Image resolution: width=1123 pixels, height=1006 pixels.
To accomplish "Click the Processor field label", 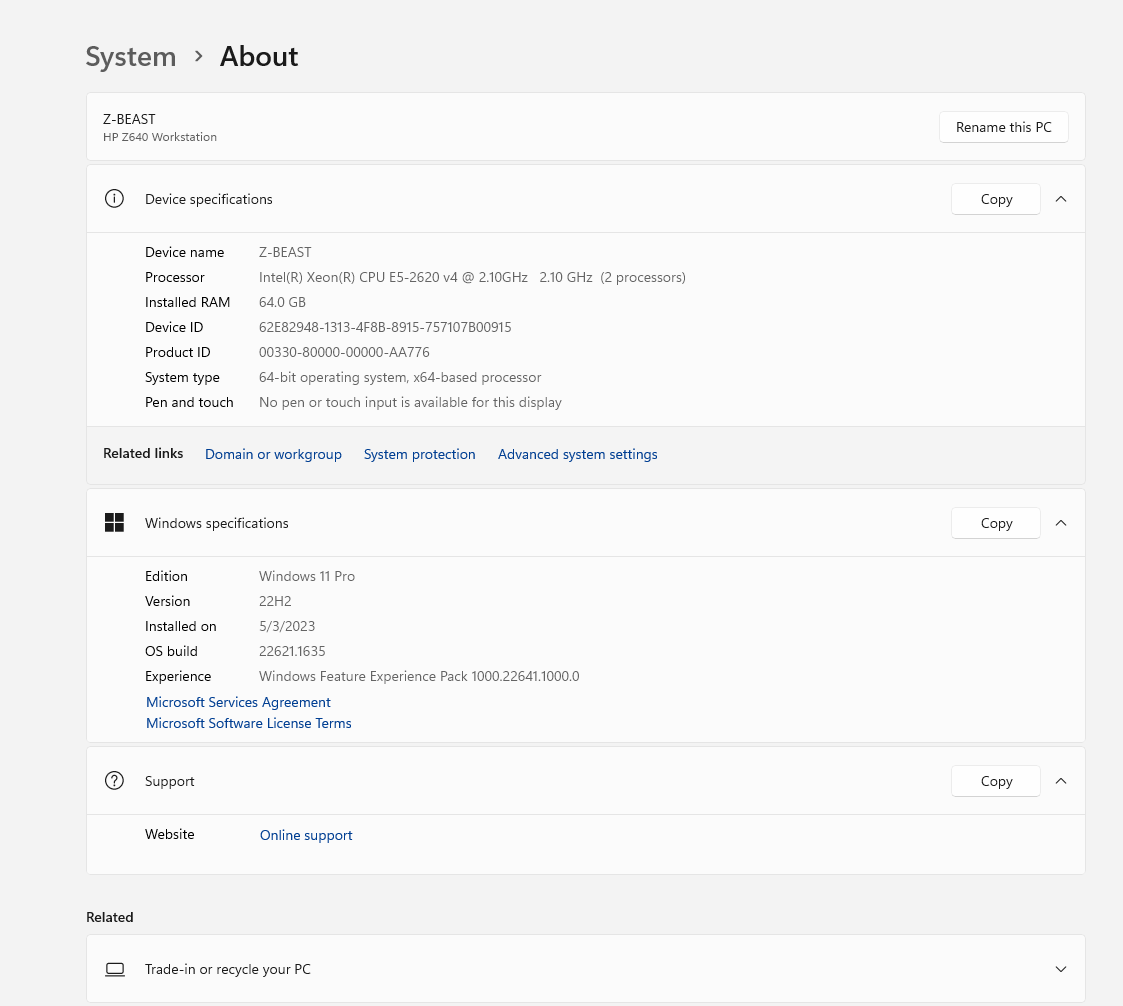I will point(174,277).
